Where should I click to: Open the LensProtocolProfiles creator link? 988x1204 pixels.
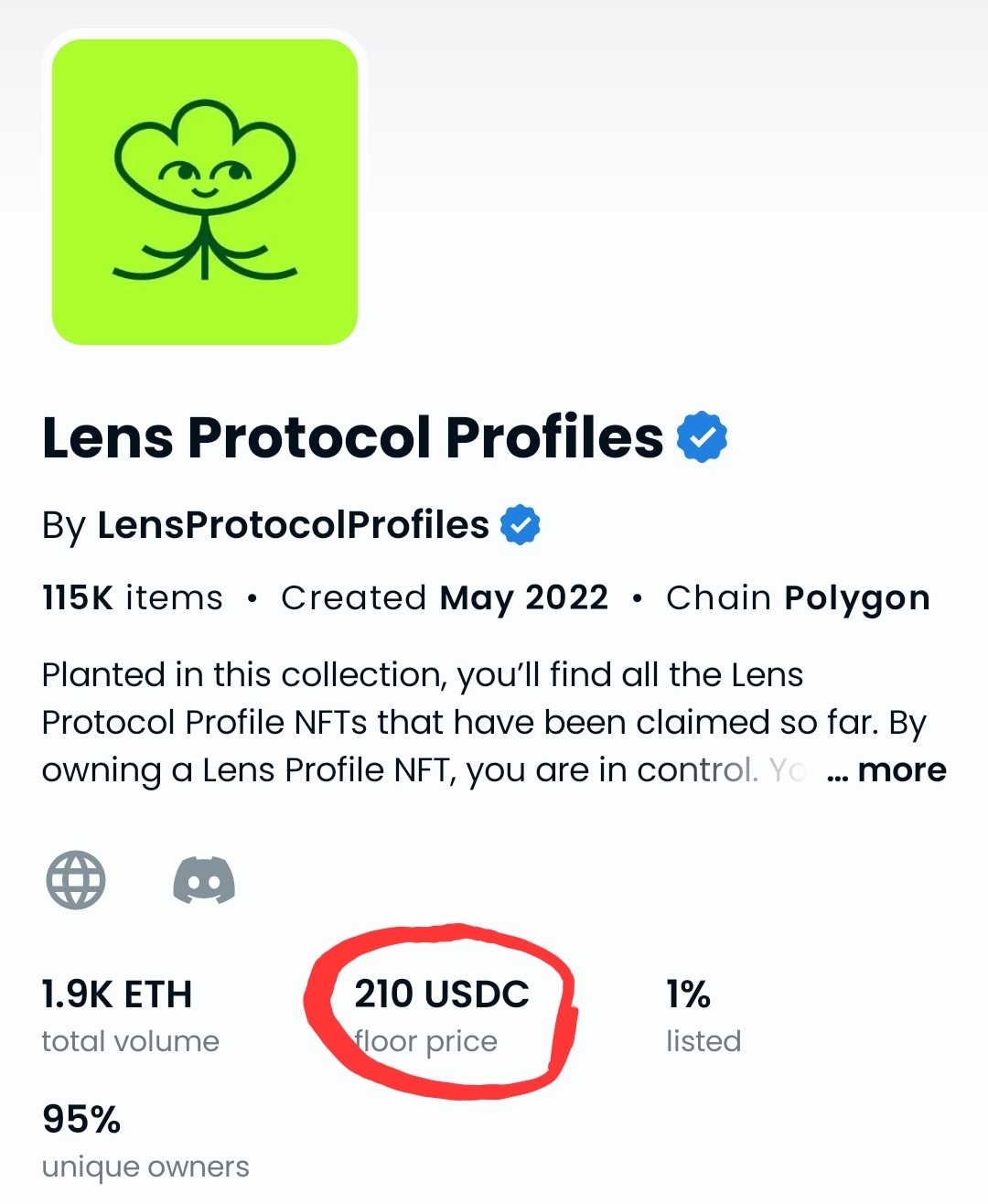point(293,525)
